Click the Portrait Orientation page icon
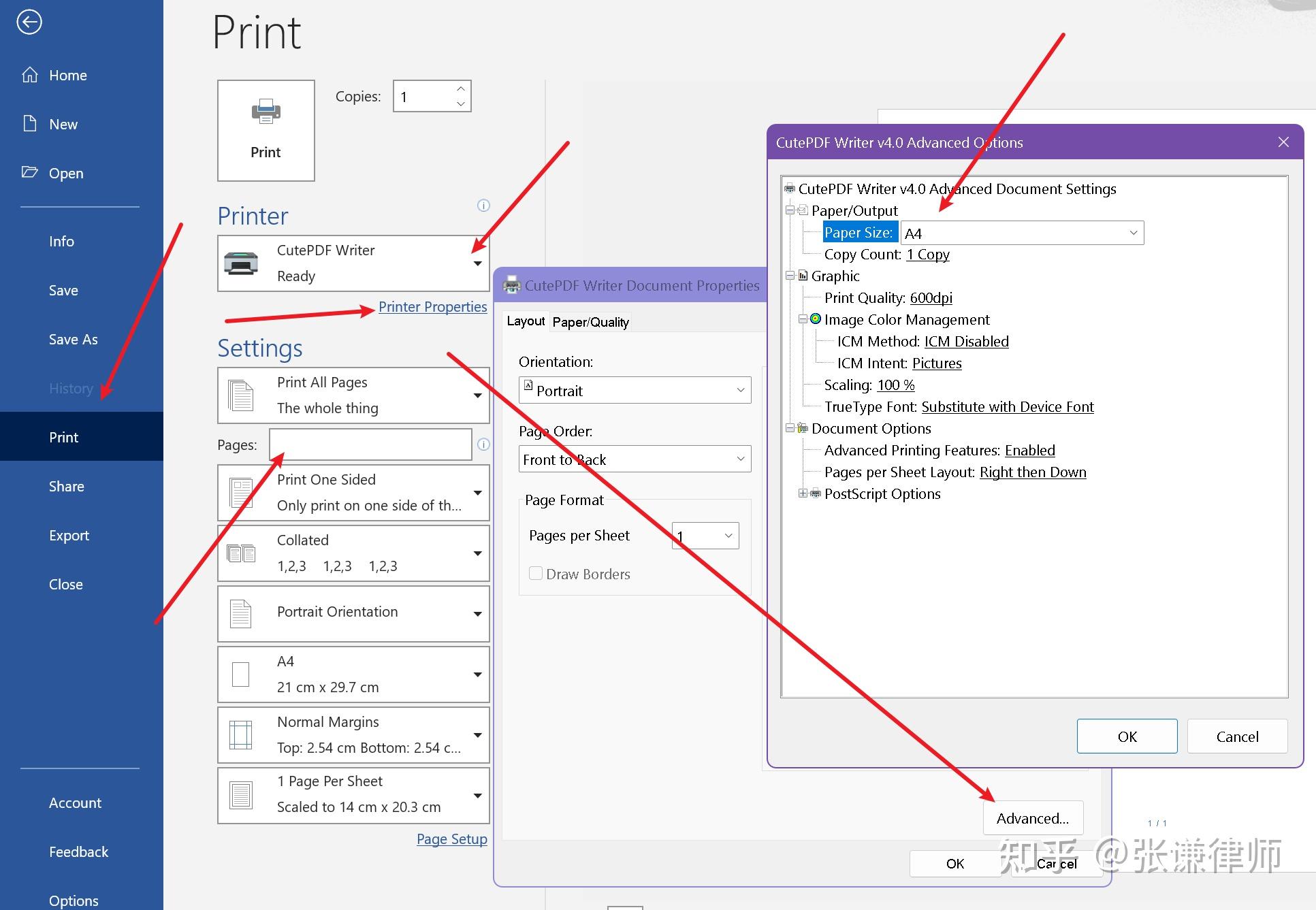Image resolution: width=1316 pixels, height=910 pixels. click(241, 614)
